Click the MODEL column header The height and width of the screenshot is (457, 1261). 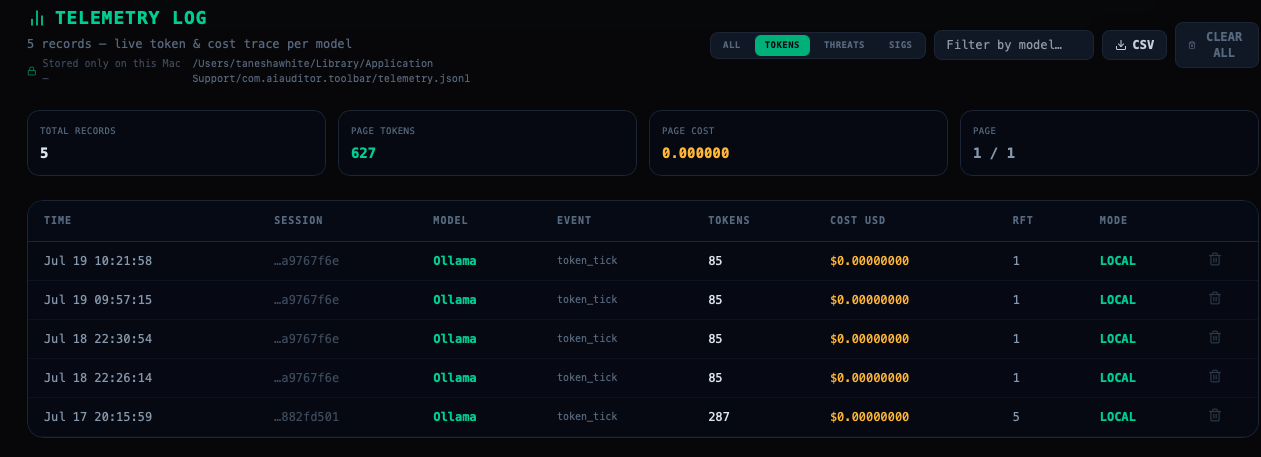[450, 220]
